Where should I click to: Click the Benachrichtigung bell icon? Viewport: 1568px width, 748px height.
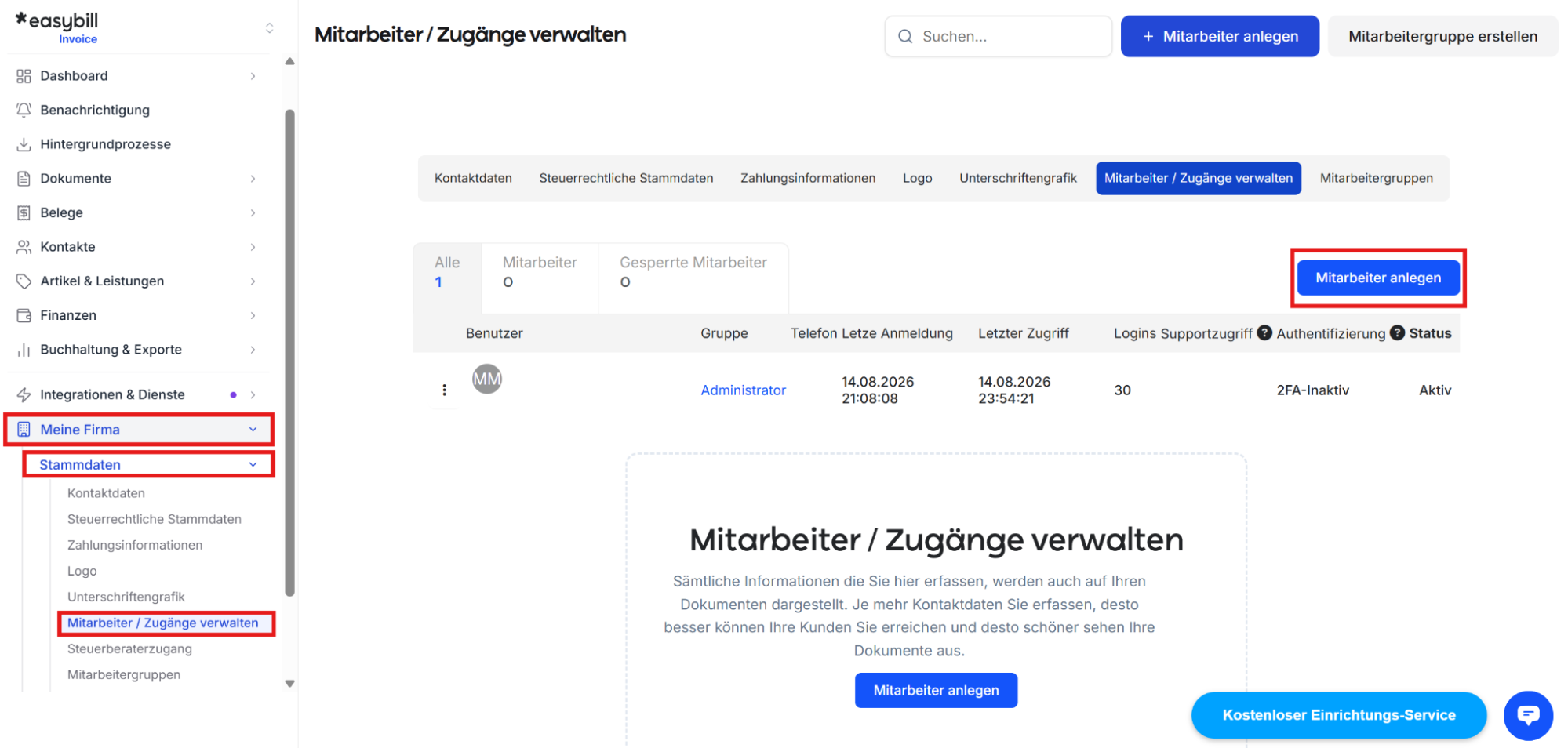[x=24, y=110]
